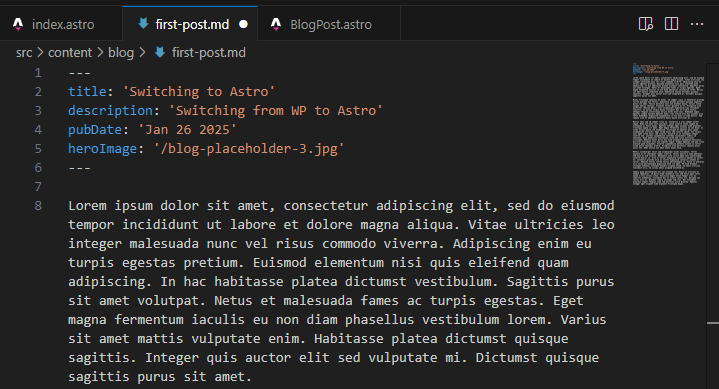The width and height of the screenshot is (719, 389).
Task: Expand the src breadcrumb chevron
Action: 40,53
